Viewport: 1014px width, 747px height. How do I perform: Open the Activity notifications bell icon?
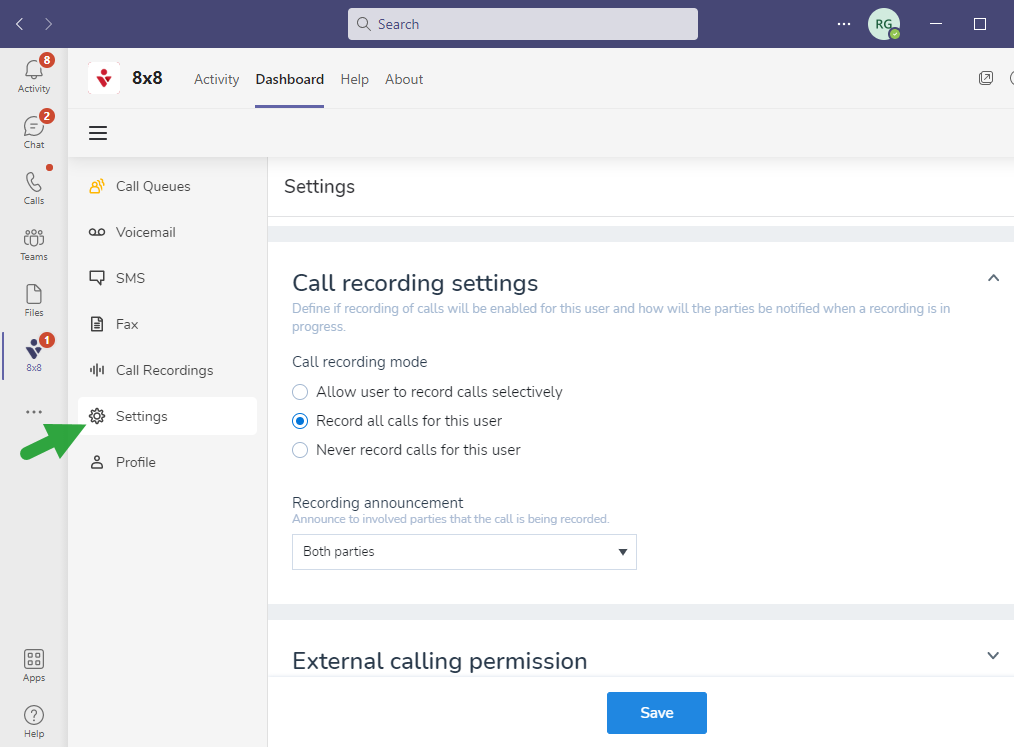pos(34,72)
